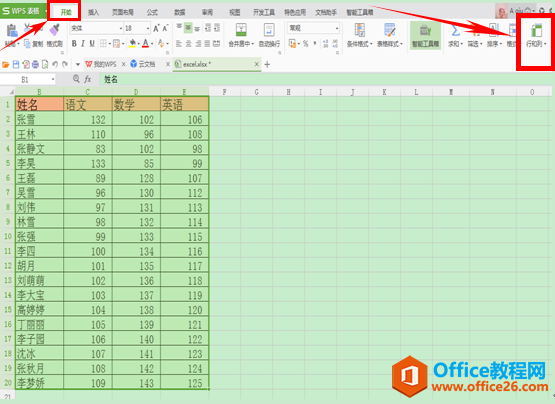Screen dimensions: 555x404
Task: Click the fx insert function icon
Action: (x=87, y=79)
